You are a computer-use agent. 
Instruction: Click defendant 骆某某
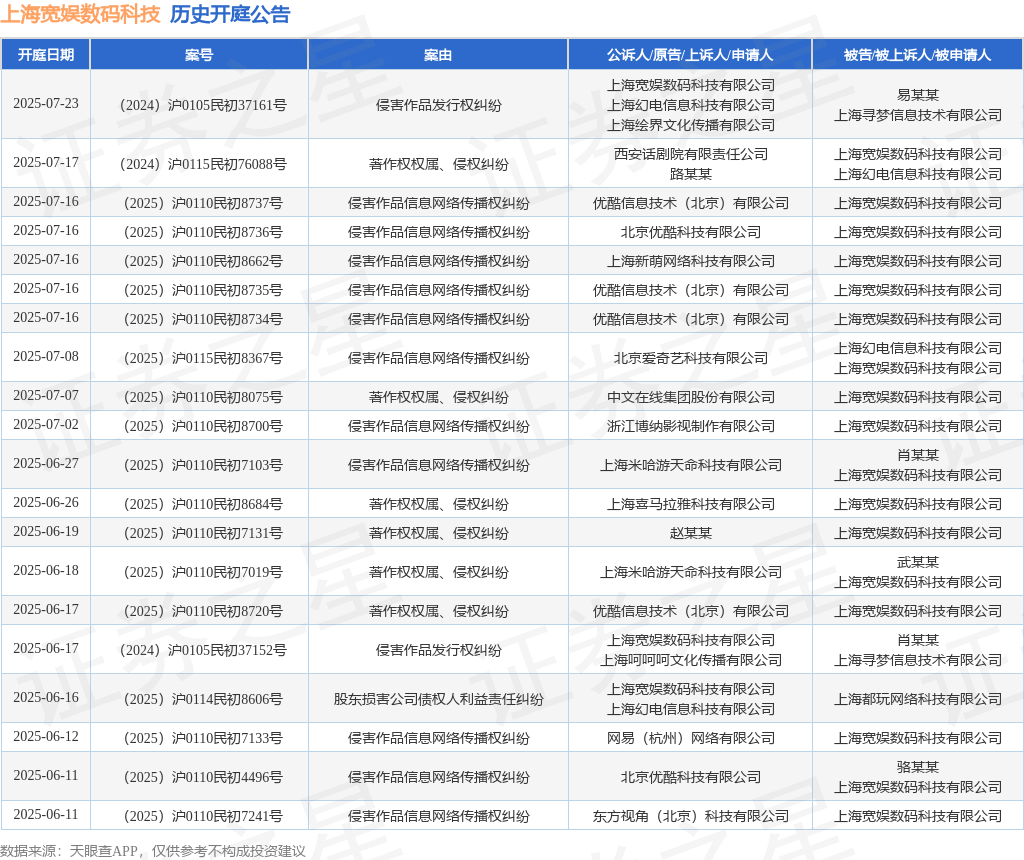point(918,767)
